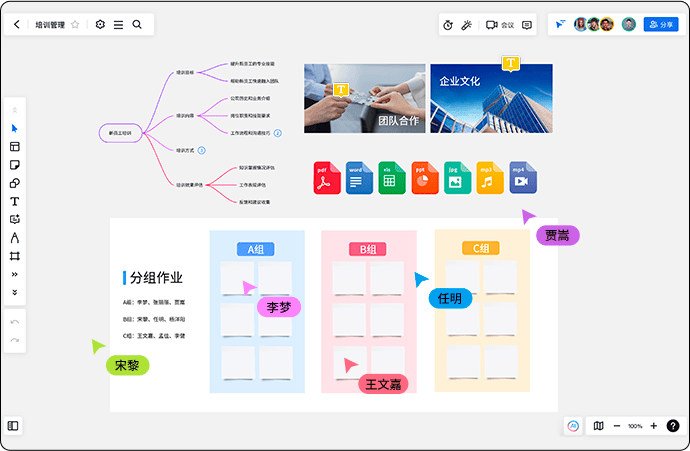
Task: Click the T tag above 企业文化 image
Action: [510, 63]
